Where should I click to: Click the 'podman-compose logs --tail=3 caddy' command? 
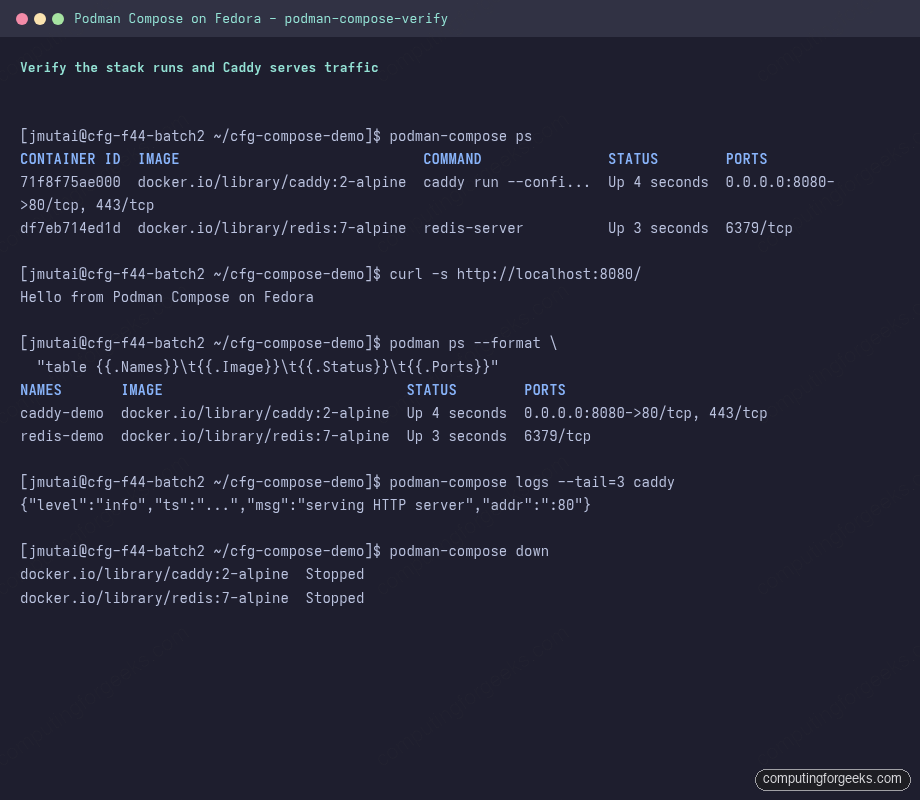tap(532, 482)
